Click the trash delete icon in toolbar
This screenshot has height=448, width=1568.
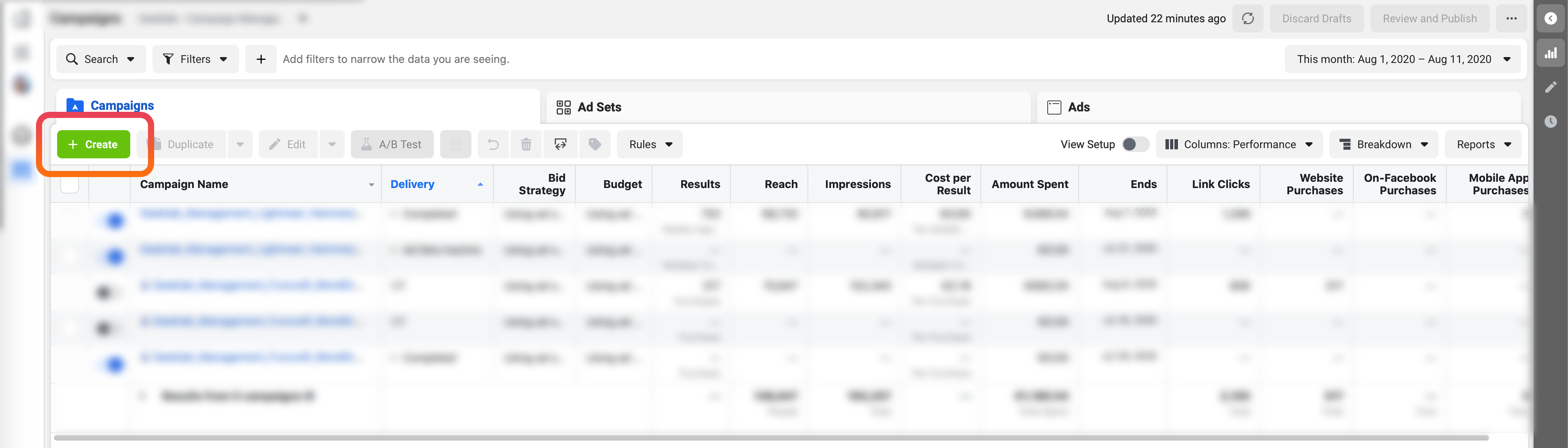click(x=526, y=145)
